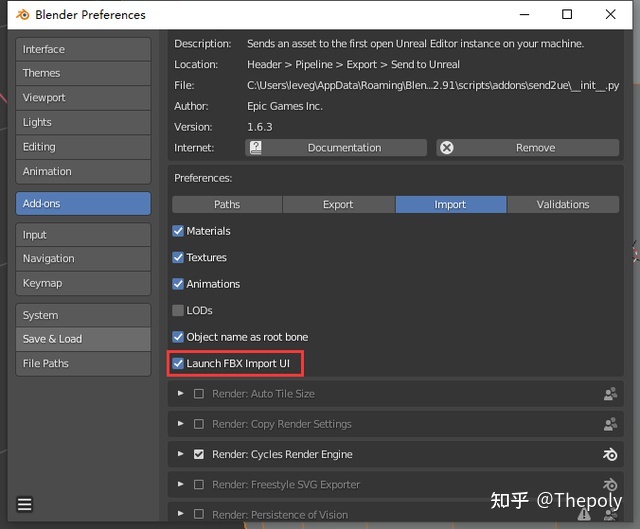640x529 pixels.
Task: Toggle Launch FBX Import UI checkbox
Action: [x=178, y=363]
